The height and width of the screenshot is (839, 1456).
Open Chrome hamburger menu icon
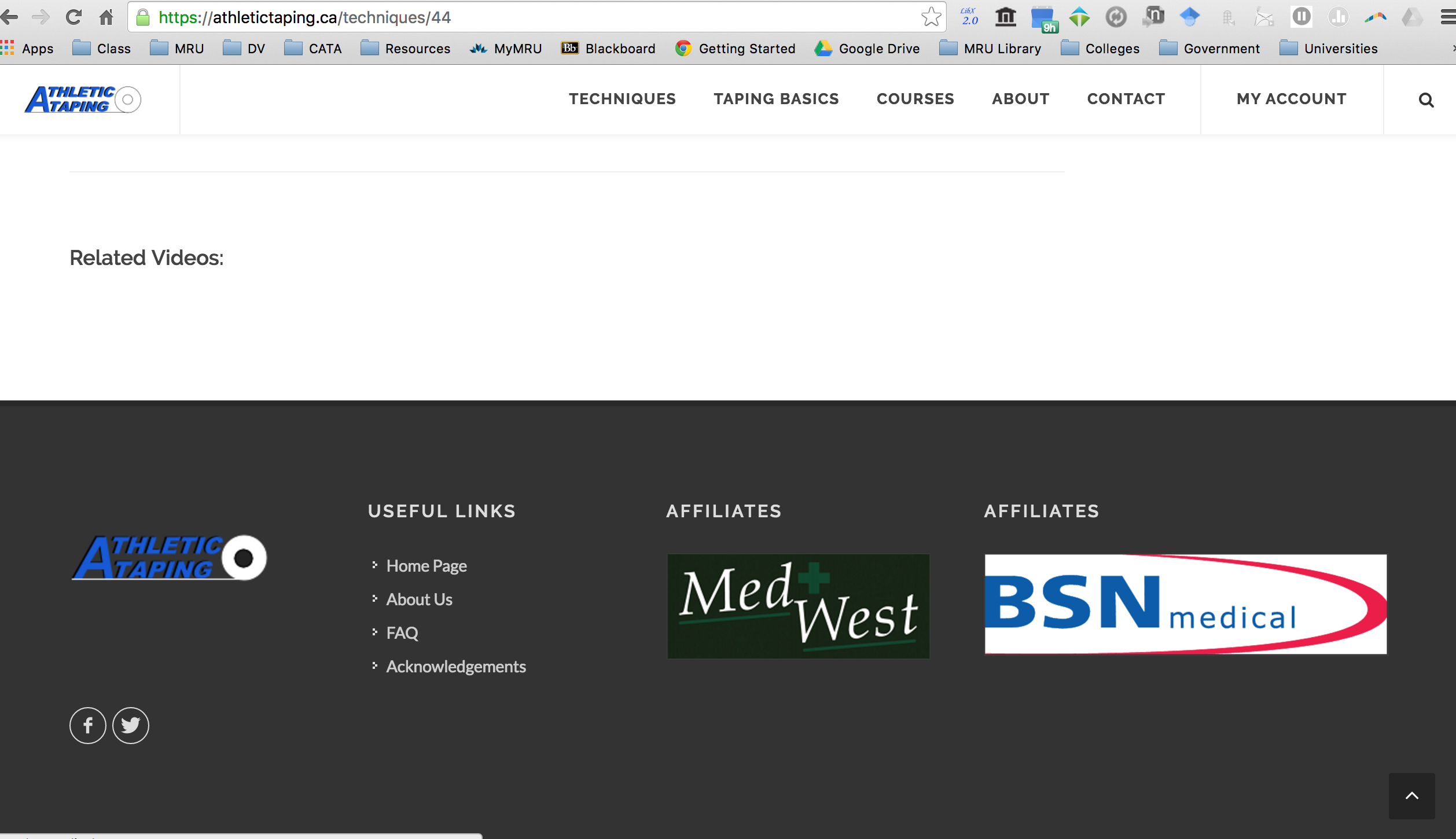1447,17
